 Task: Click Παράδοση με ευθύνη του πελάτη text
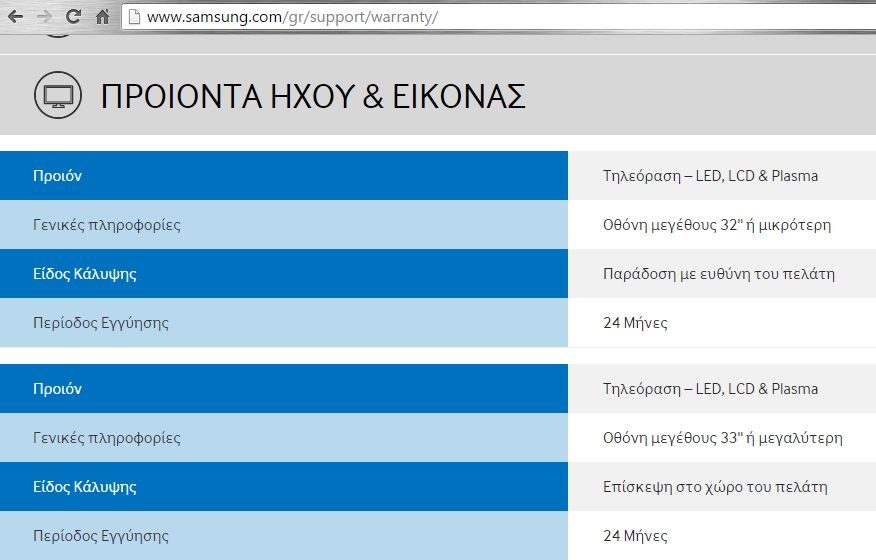(x=718, y=274)
